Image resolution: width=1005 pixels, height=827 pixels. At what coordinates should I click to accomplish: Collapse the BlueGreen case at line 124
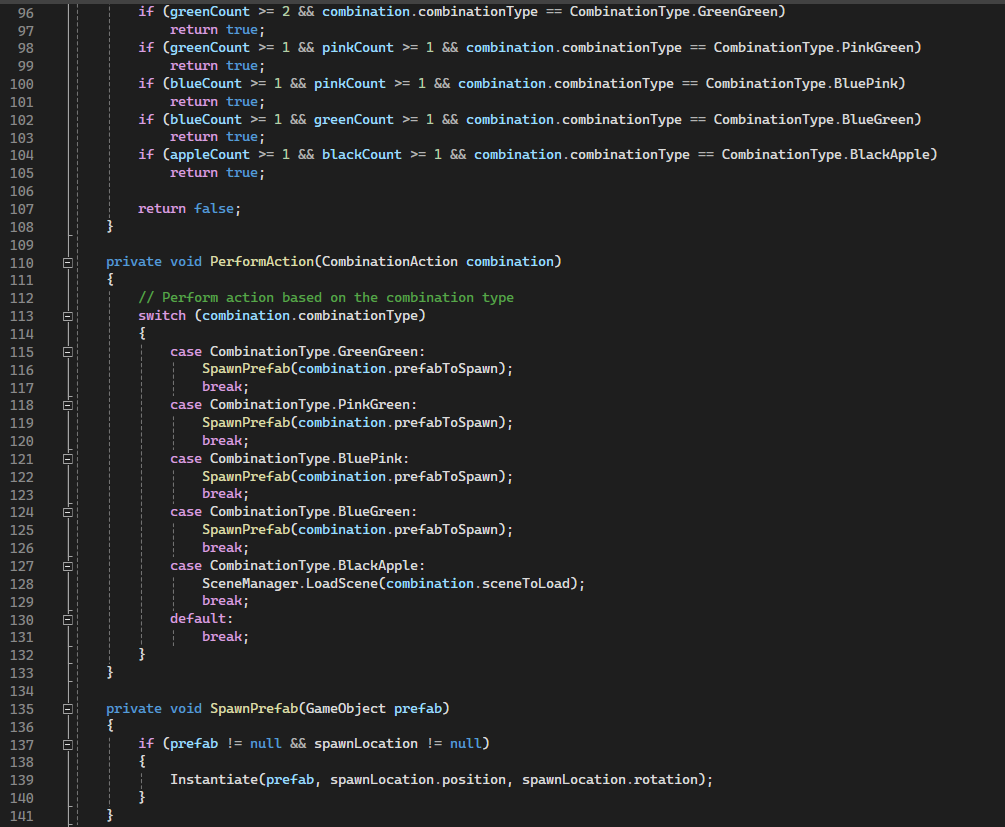tap(67, 512)
